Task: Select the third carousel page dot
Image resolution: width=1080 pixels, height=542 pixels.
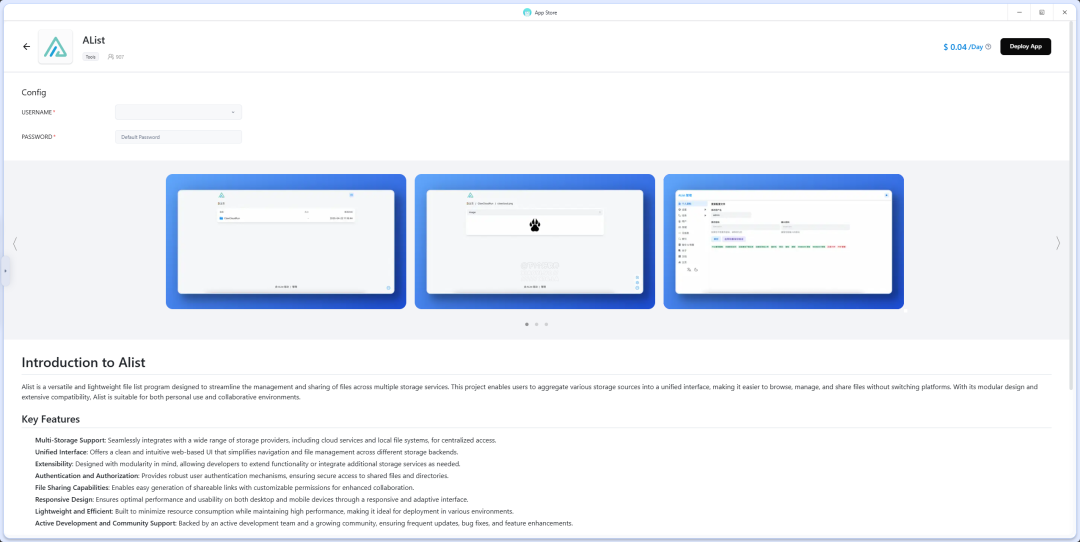Action: point(546,324)
